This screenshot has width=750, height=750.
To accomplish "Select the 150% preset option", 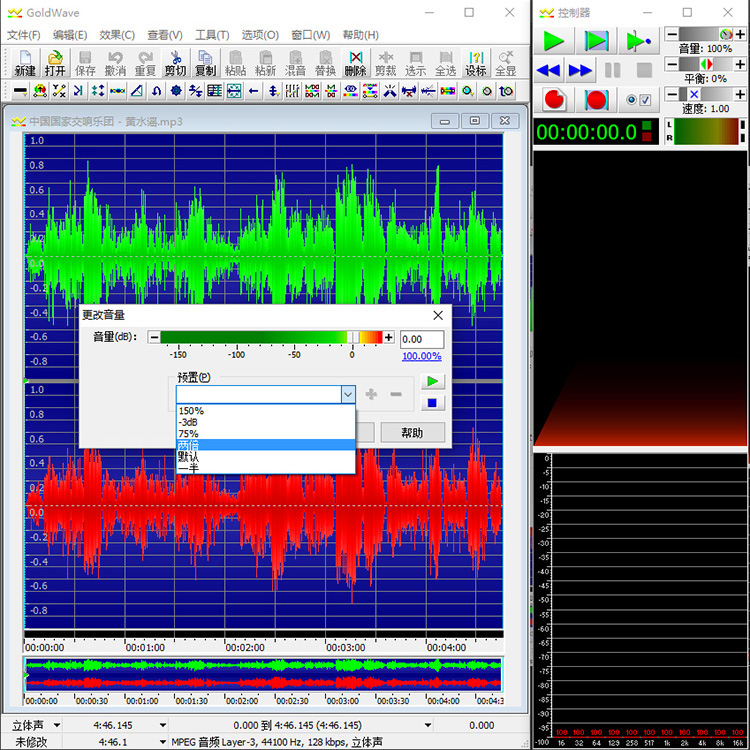I will point(266,411).
